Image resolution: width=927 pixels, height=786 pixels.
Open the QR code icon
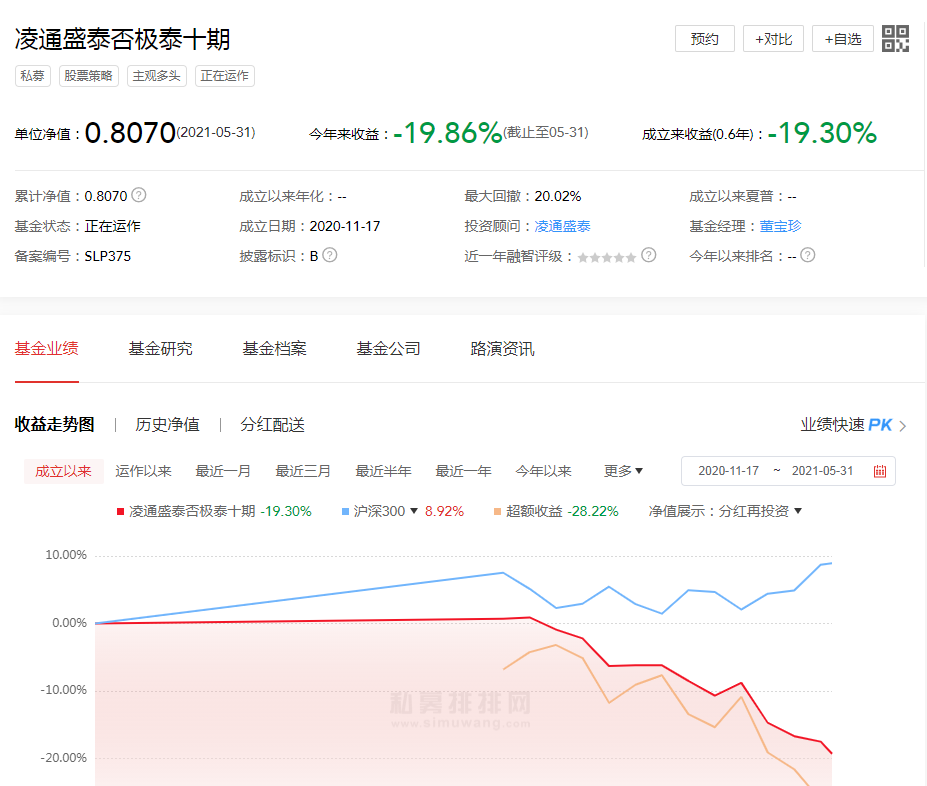[895, 39]
